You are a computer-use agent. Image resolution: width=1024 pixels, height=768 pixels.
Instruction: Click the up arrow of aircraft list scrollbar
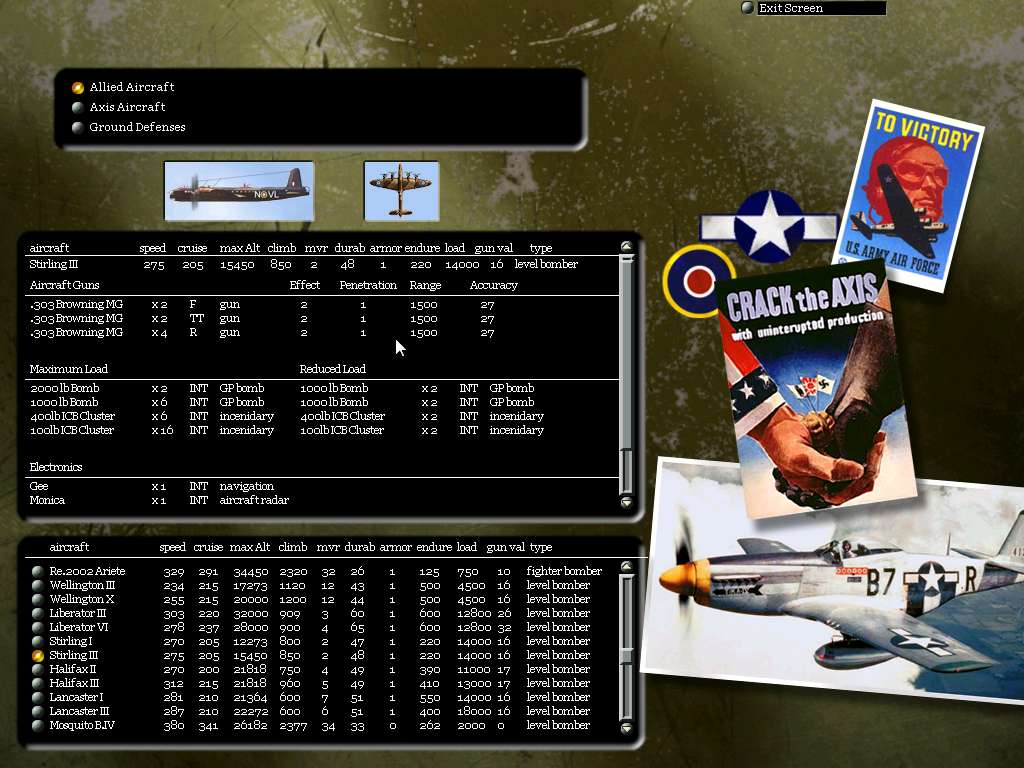(626, 566)
